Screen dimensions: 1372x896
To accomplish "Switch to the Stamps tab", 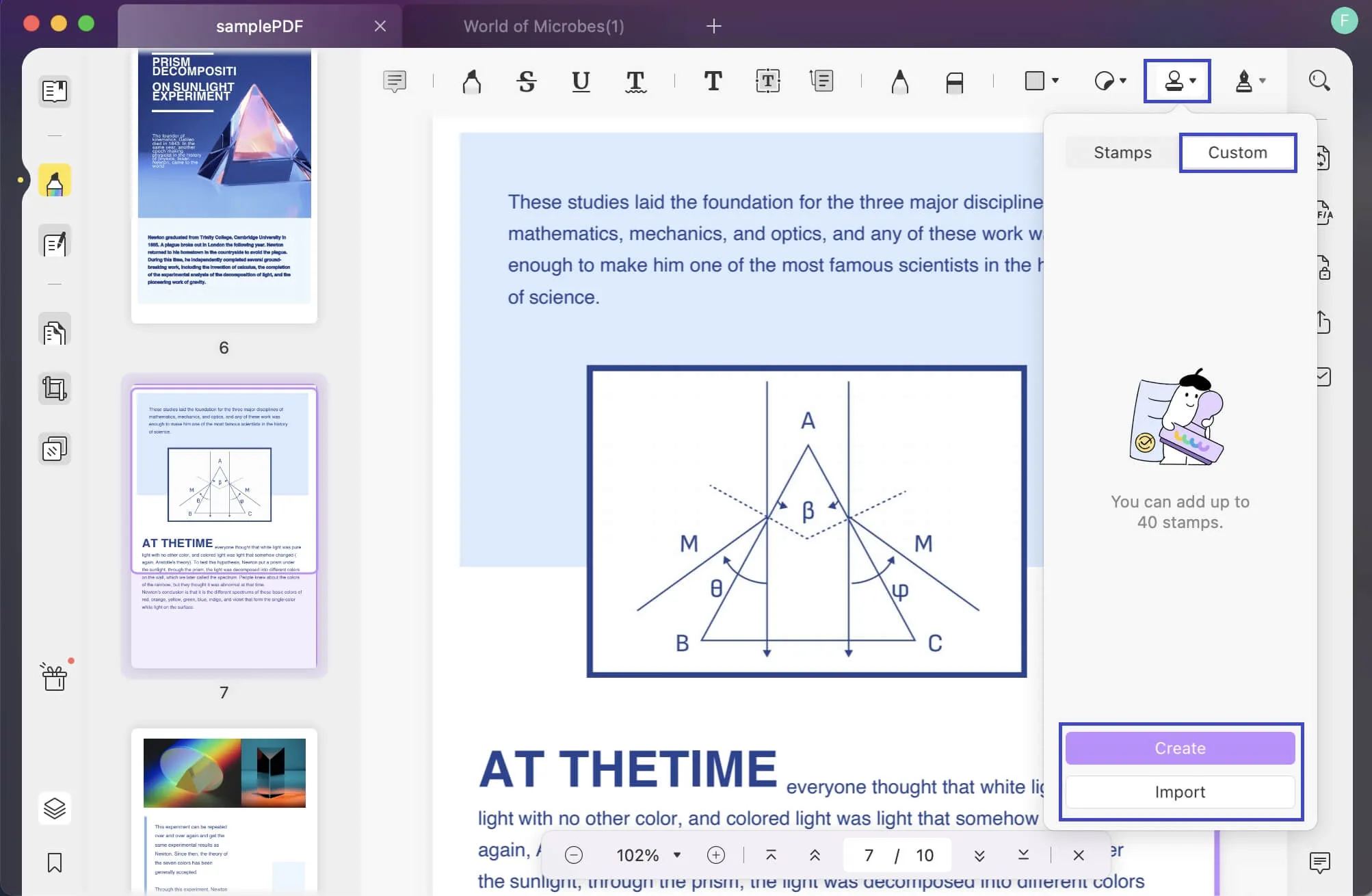I will click(x=1122, y=152).
